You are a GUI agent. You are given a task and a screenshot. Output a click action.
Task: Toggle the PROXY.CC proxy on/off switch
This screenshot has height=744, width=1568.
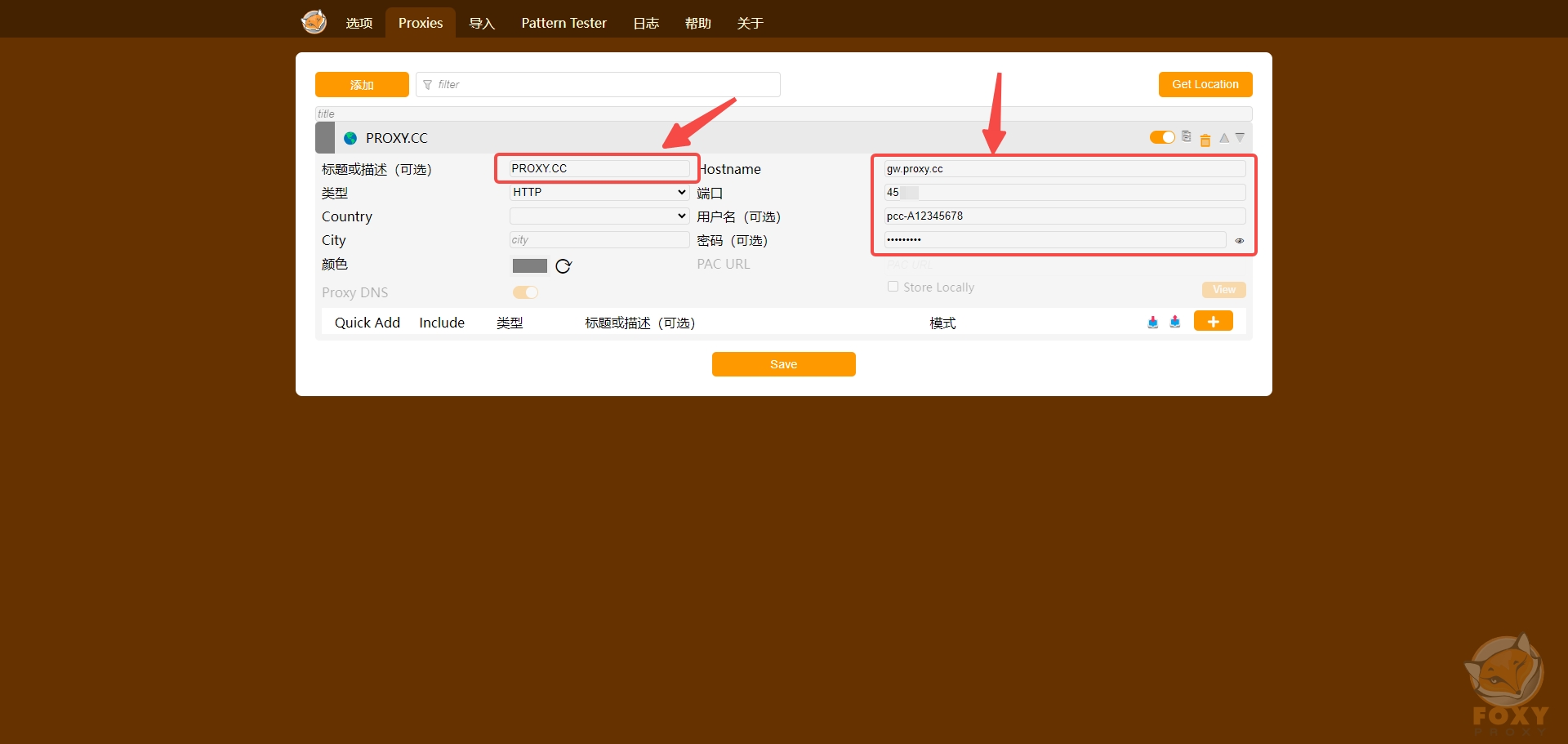click(1162, 137)
